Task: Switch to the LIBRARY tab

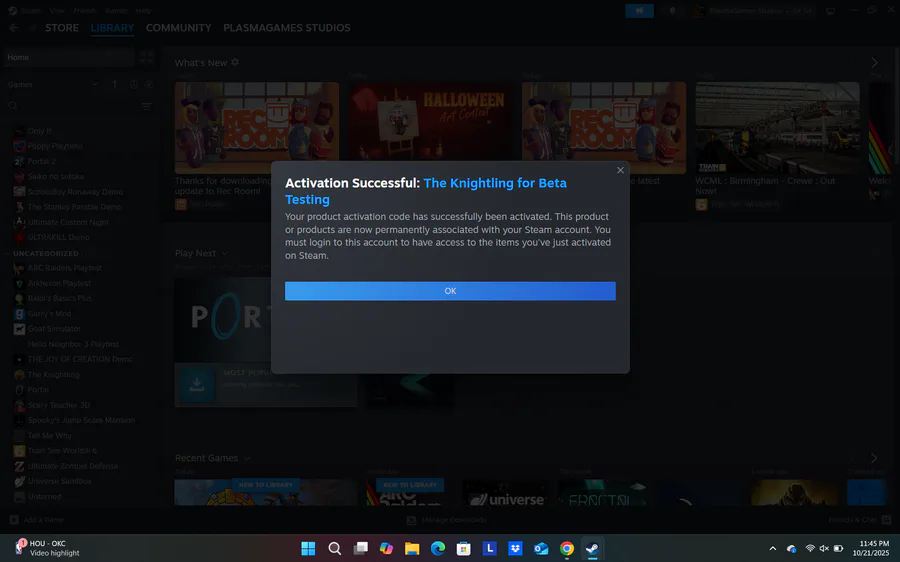Action: 112,28
